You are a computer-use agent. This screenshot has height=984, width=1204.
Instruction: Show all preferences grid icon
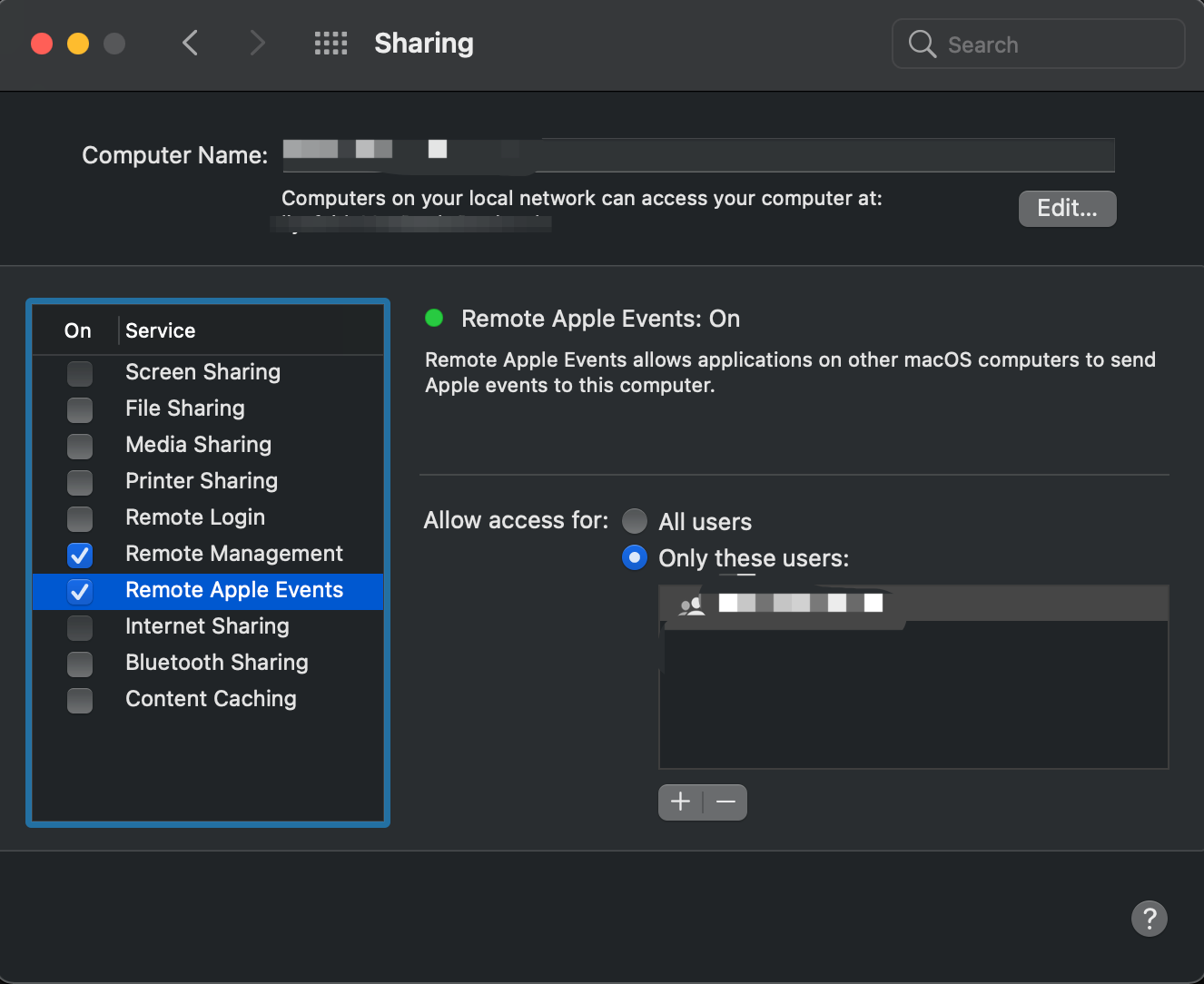click(x=331, y=43)
